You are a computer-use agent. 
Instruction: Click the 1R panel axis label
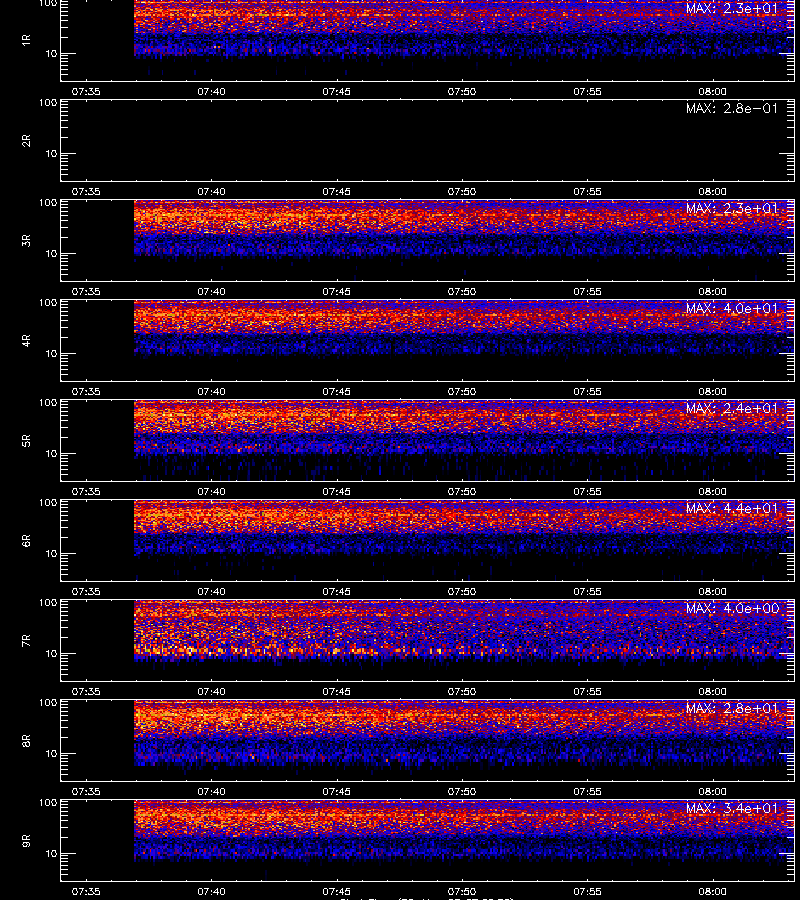coord(26,40)
